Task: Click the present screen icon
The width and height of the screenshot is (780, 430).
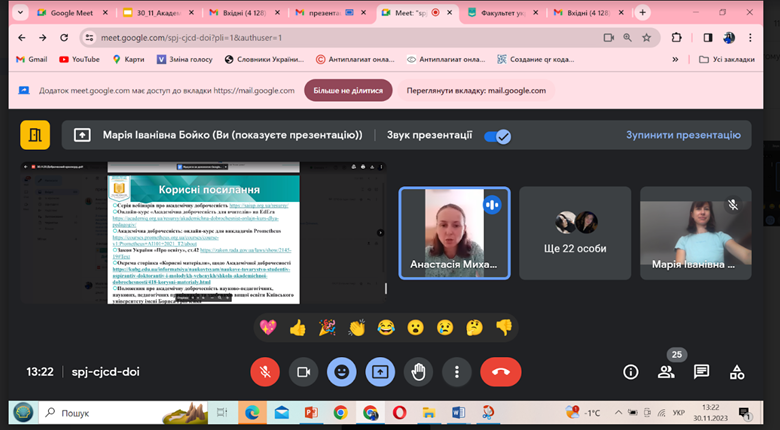Action: 380,371
